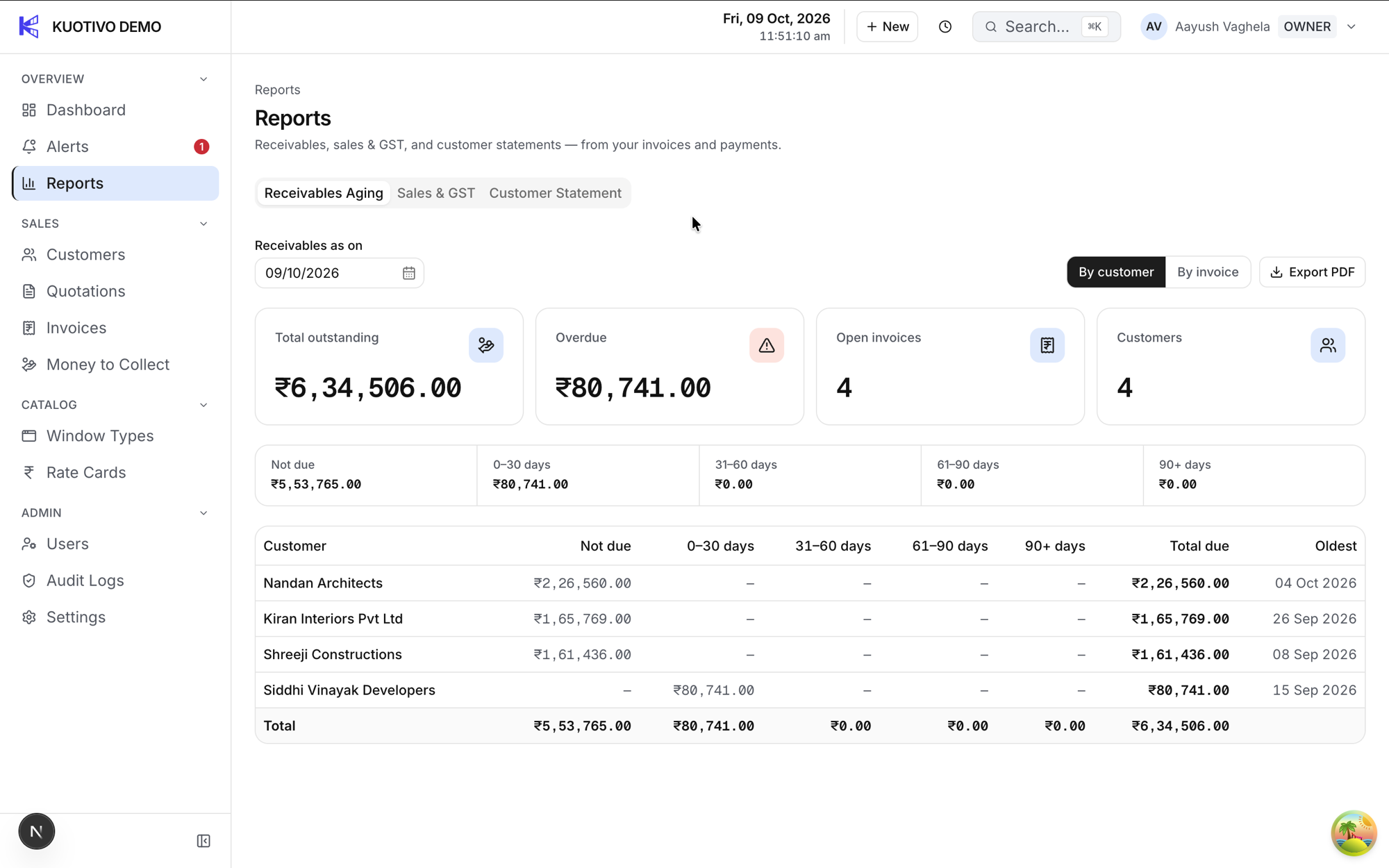Viewport: 1389px width, 868px height.
Task: Open Audit Logs in the sidebar
Action: pos(115,581)
